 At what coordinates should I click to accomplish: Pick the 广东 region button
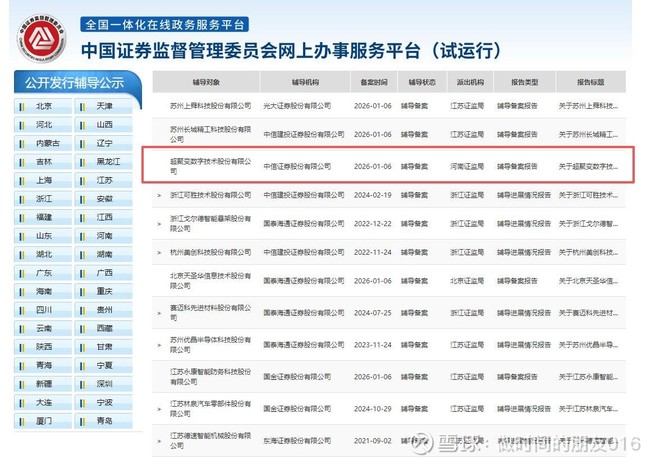tap(43, 273)
